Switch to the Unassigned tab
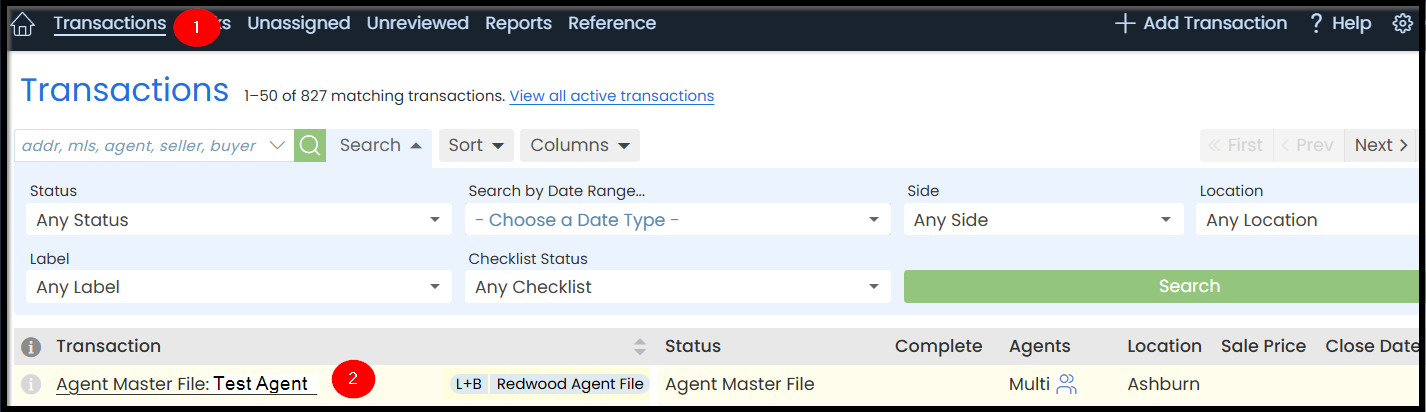This screenshot has width=1426, height=412. (x=298, y=23)
